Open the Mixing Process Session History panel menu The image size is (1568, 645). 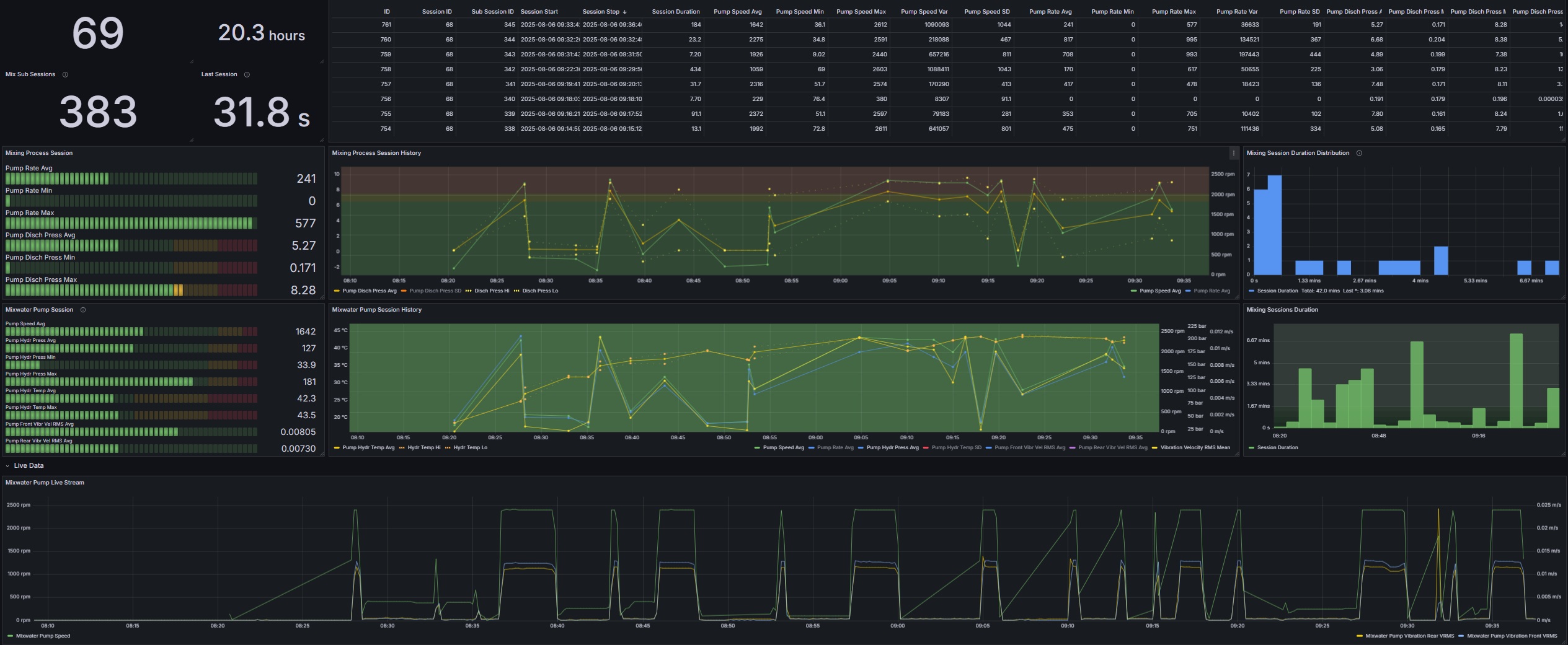[x=1233, y=153]
